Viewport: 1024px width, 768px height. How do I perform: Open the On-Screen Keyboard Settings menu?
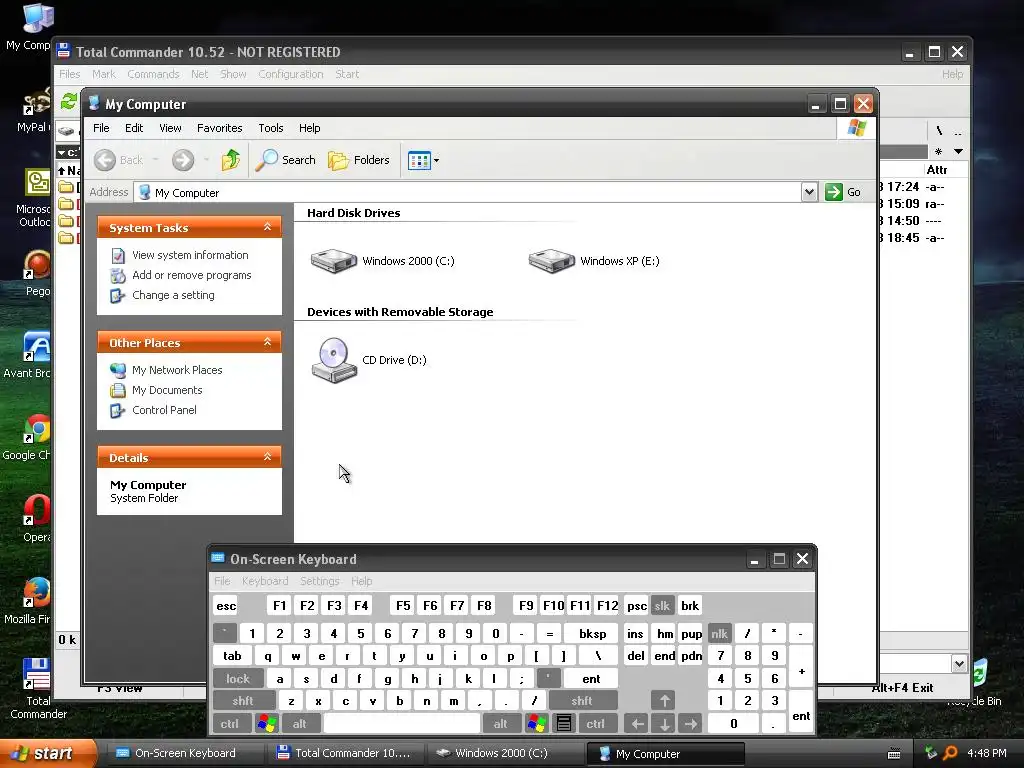pos(319,581)
